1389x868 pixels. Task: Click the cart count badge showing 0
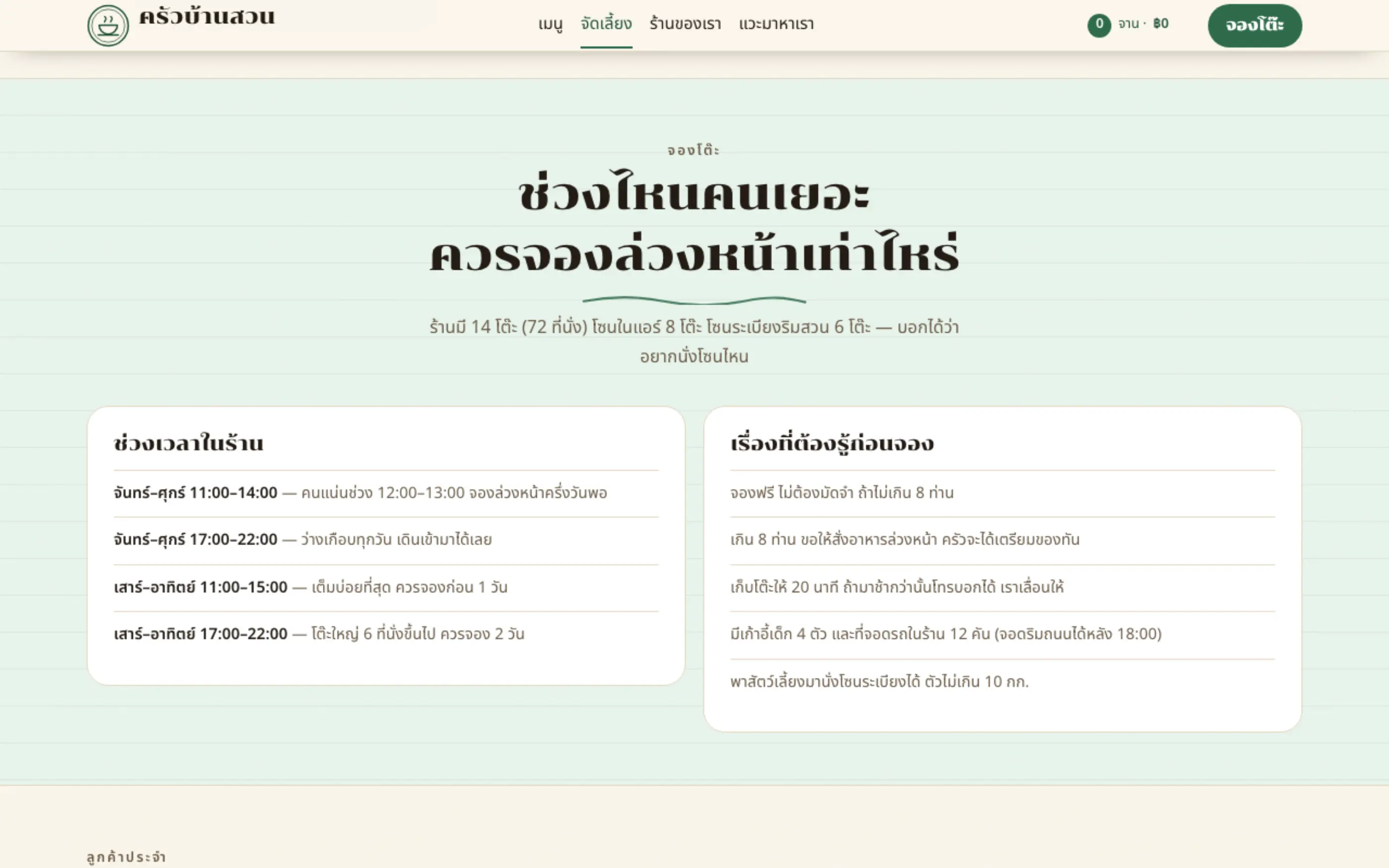pyautogui.click(x=1099, y=25)
